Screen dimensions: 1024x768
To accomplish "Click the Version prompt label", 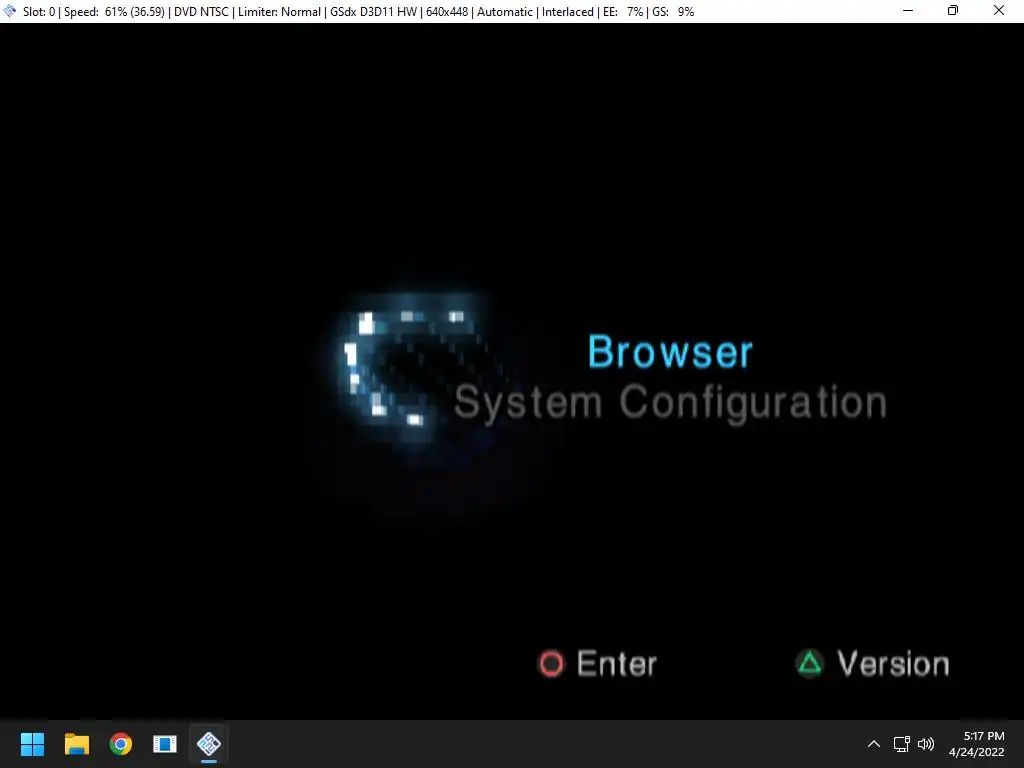I will click(893, 664).
